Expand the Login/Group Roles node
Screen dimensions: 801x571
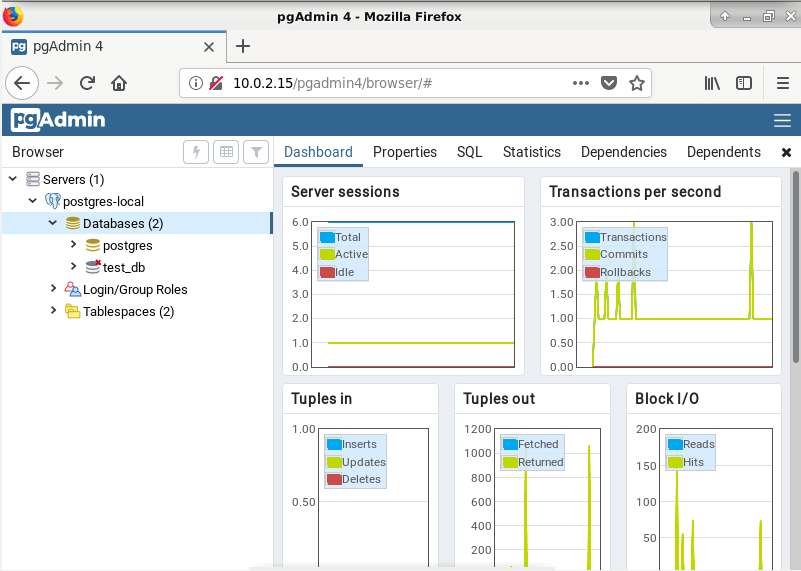[53, 289]
